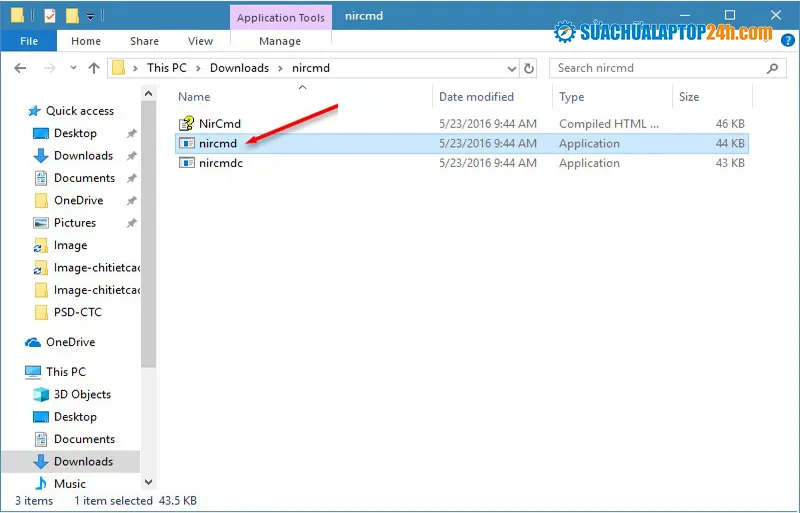
Task: Click the OneDrive cloud icon in sidebar
Action: [33, 342]
